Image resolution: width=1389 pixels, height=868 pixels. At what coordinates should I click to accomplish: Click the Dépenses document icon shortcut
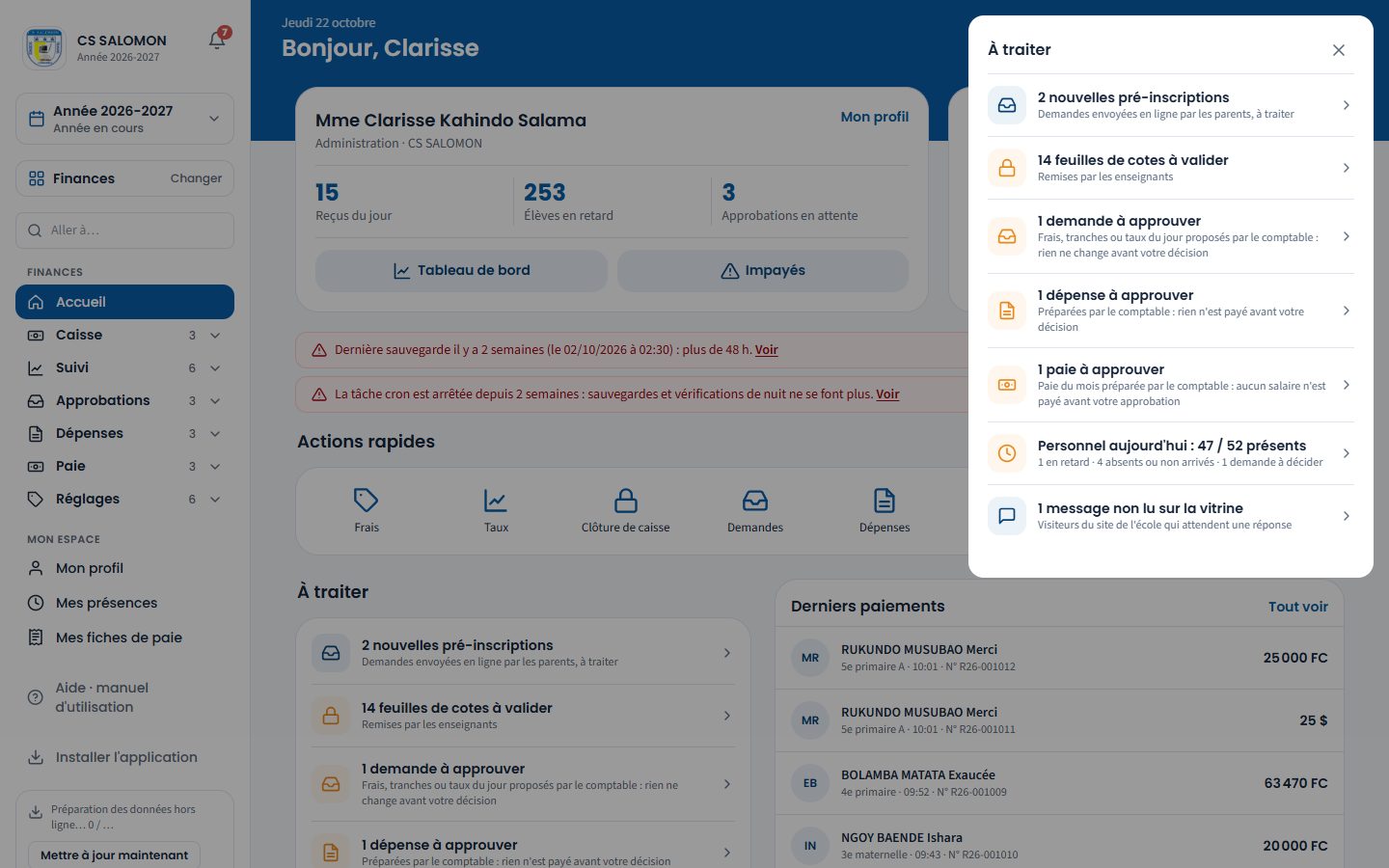[885, 501]
